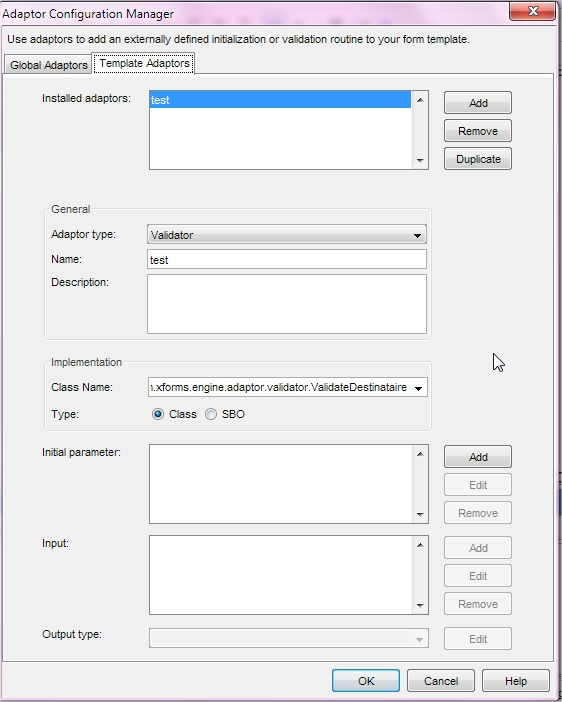Select the 'test' installed adaptor

click(x=280, y=100)
